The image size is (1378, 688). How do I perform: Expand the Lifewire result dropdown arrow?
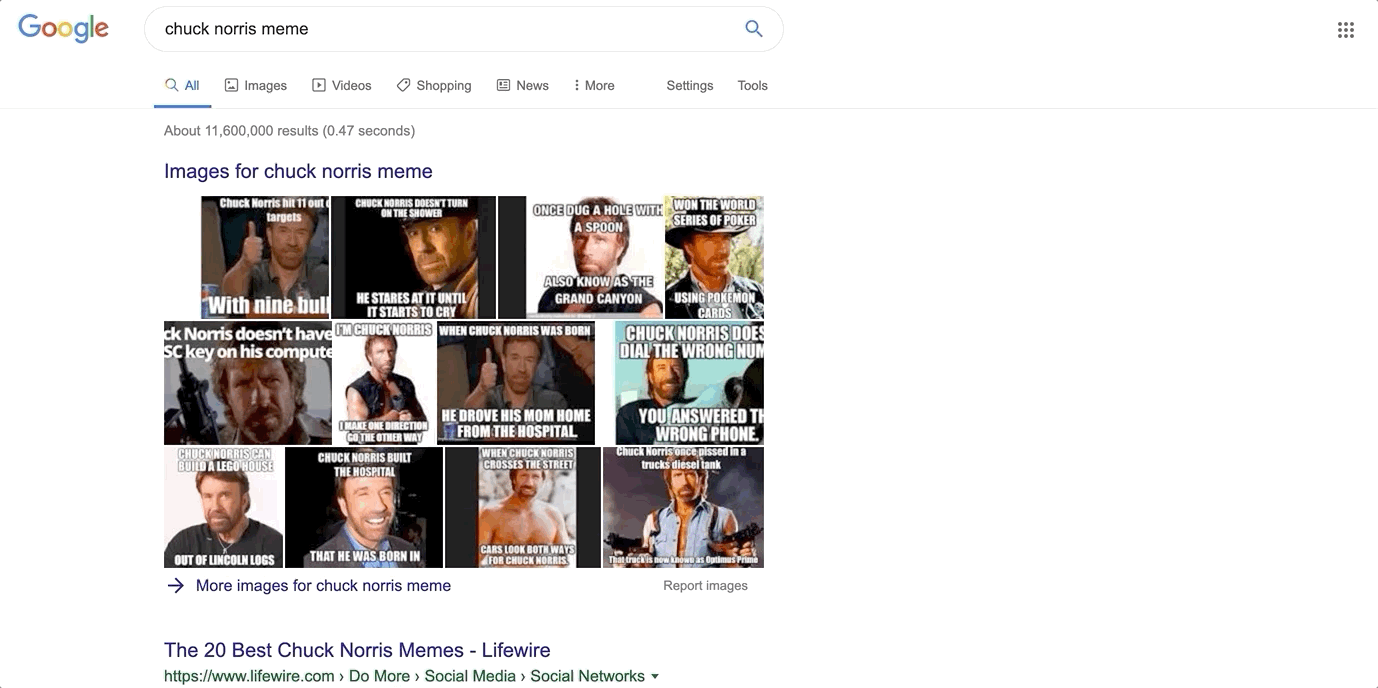(x=655, y=677)
